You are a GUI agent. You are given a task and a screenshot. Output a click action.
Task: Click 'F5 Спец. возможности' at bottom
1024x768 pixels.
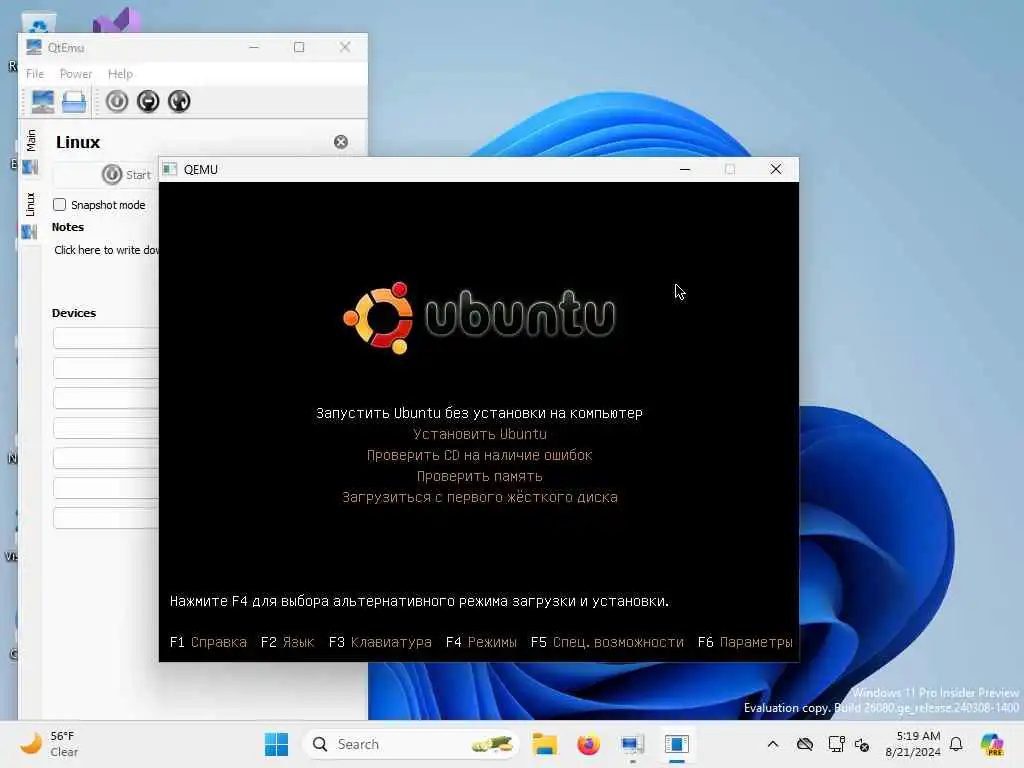pyautogui.click(x=607, y=642)
